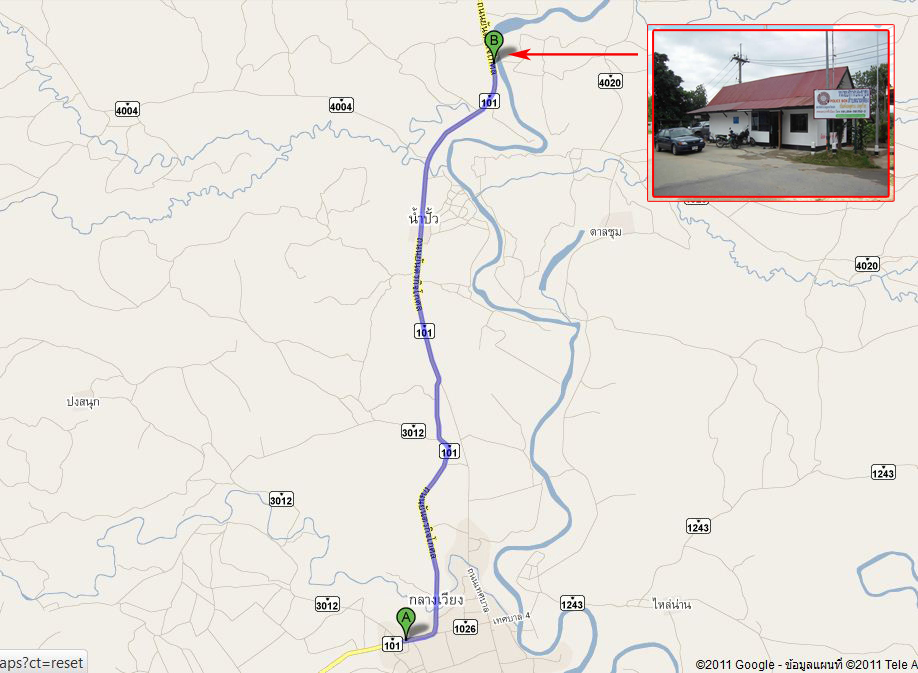Click the 101 shield just below marker B
Screen dimensions: 918x673
[x=489, y=101]
